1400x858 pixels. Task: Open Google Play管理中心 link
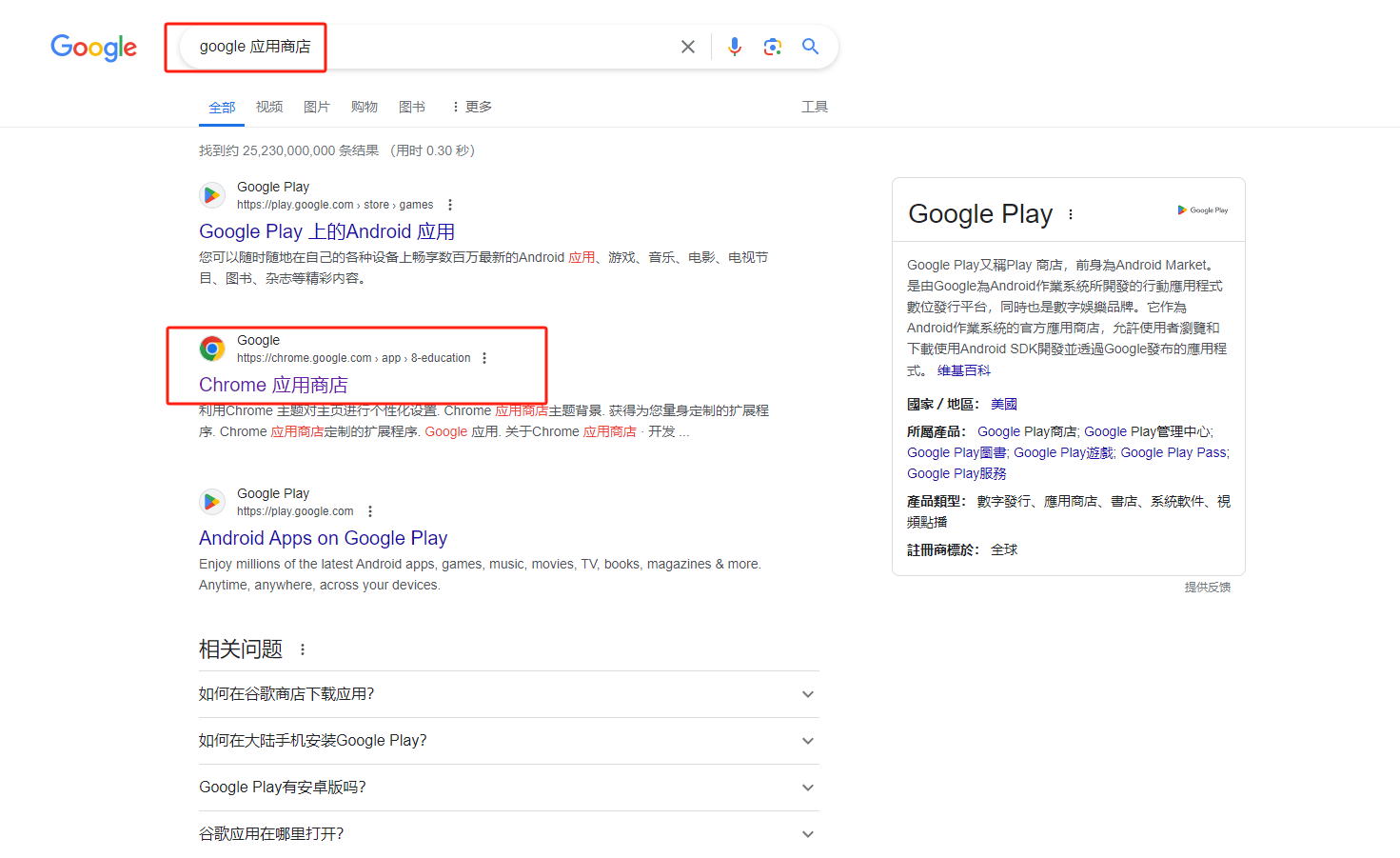pos(1148,431)
